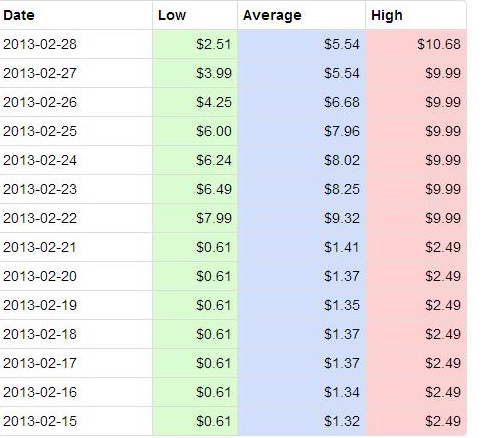
Task: Click the High column header
Action: tap(416, 15)
